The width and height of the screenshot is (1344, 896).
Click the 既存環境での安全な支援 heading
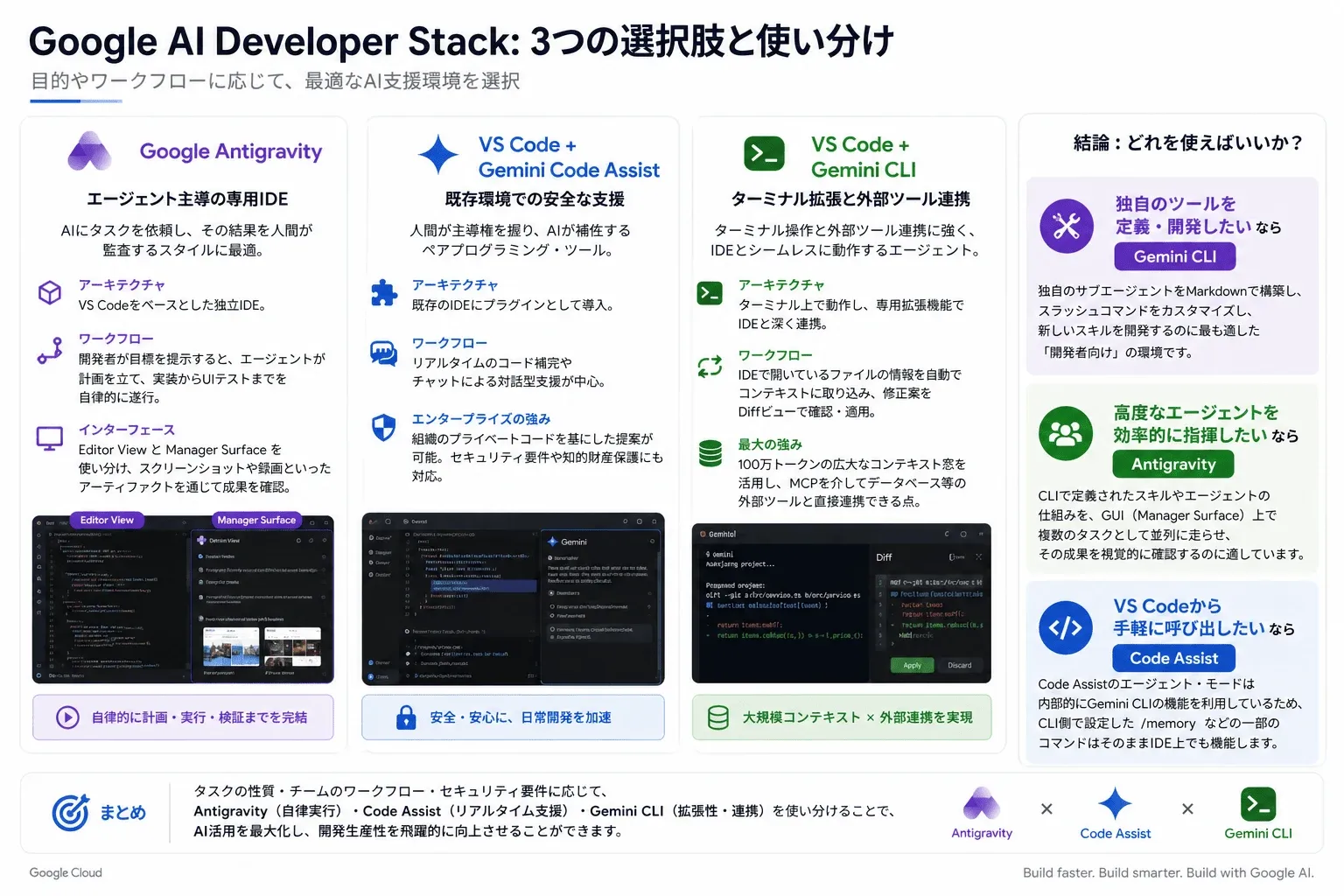click(x=535, y=199)
